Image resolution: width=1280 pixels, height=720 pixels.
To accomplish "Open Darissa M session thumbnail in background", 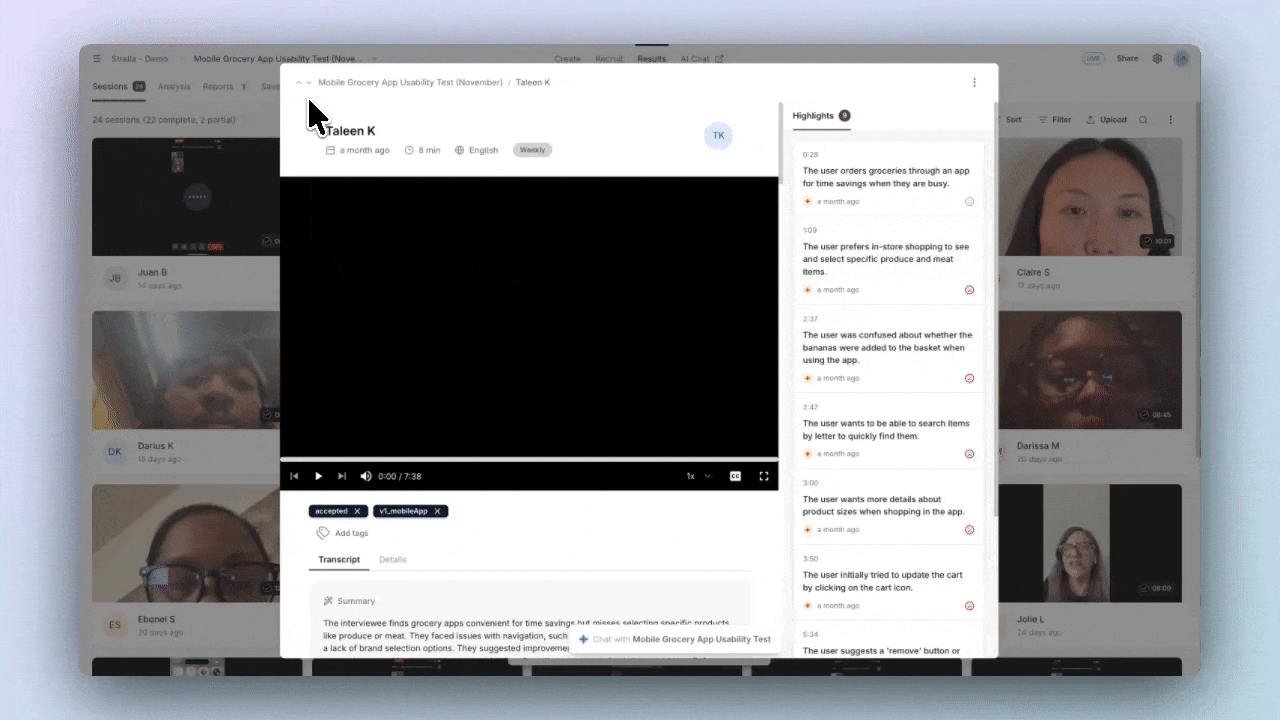I will [x=1090, y=370].
